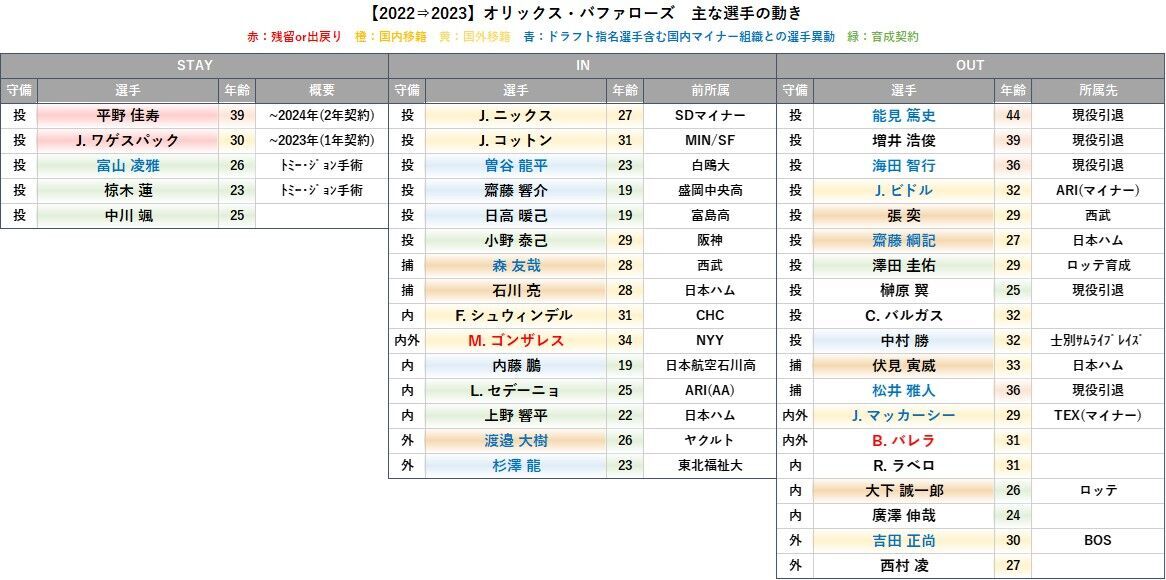The width and height of the screenshot is (1166, 580).
Task: Select cell 増井 浩俊
Action: (x=904, y=141)
